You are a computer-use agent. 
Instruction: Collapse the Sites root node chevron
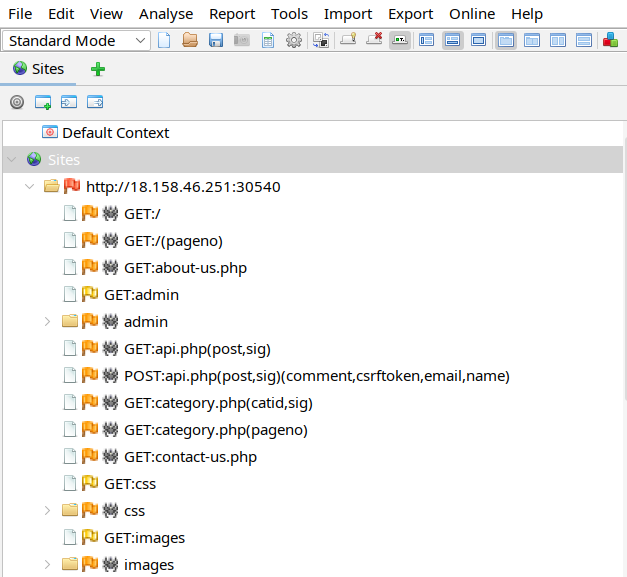click(12, 160)
